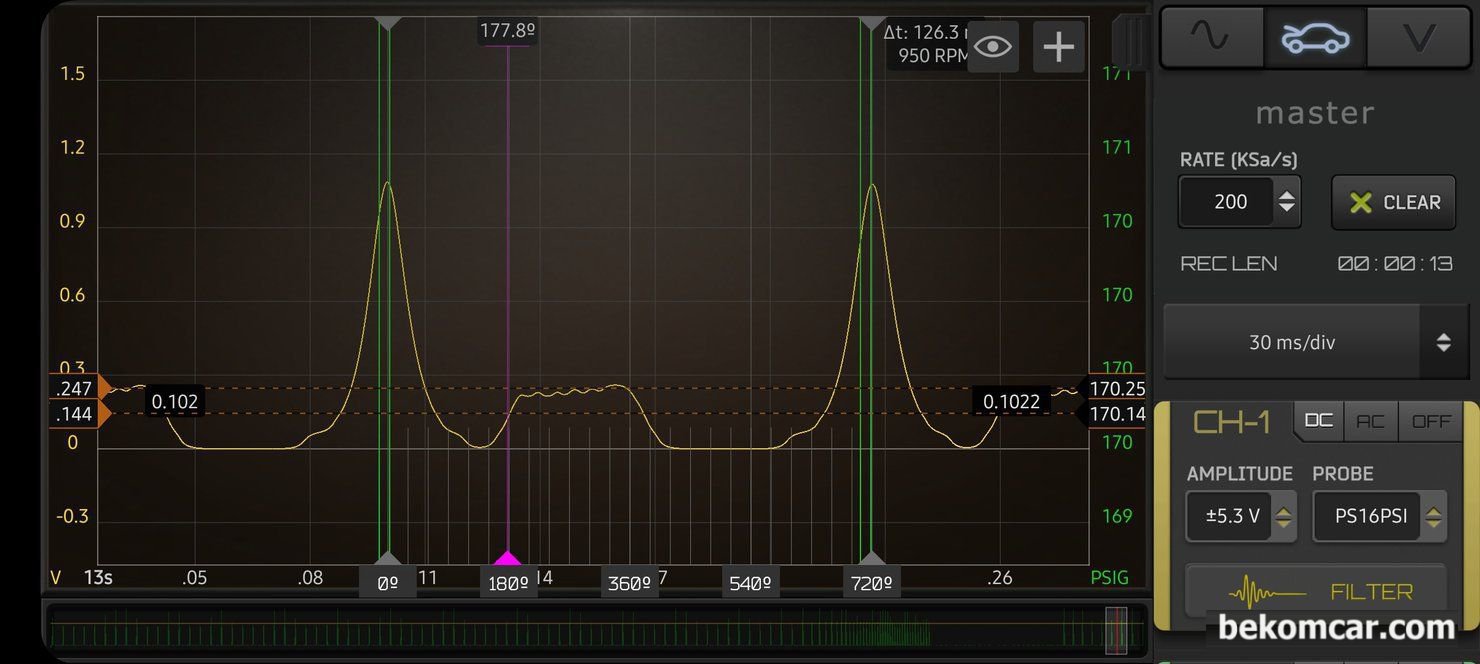Screen dimensions: 1480x664
Task: Select the sine waveform tab
Action: [1210, 37]
